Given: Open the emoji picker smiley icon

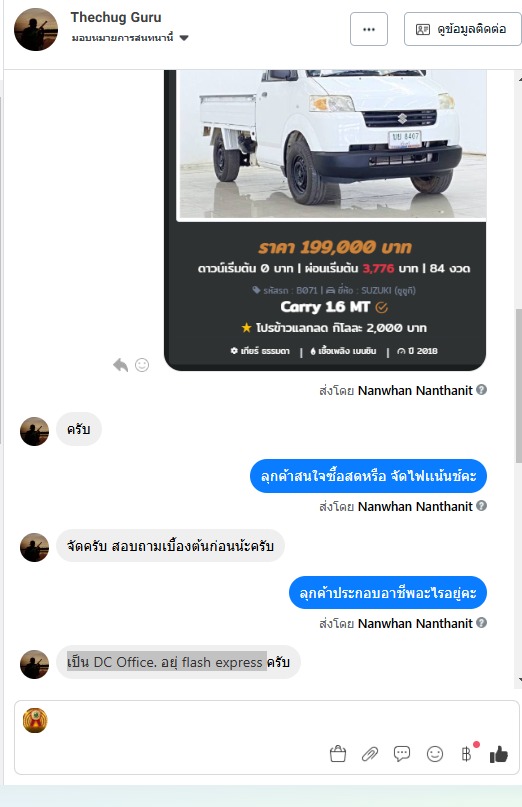Looking at the screenshot, I should 435,755.
